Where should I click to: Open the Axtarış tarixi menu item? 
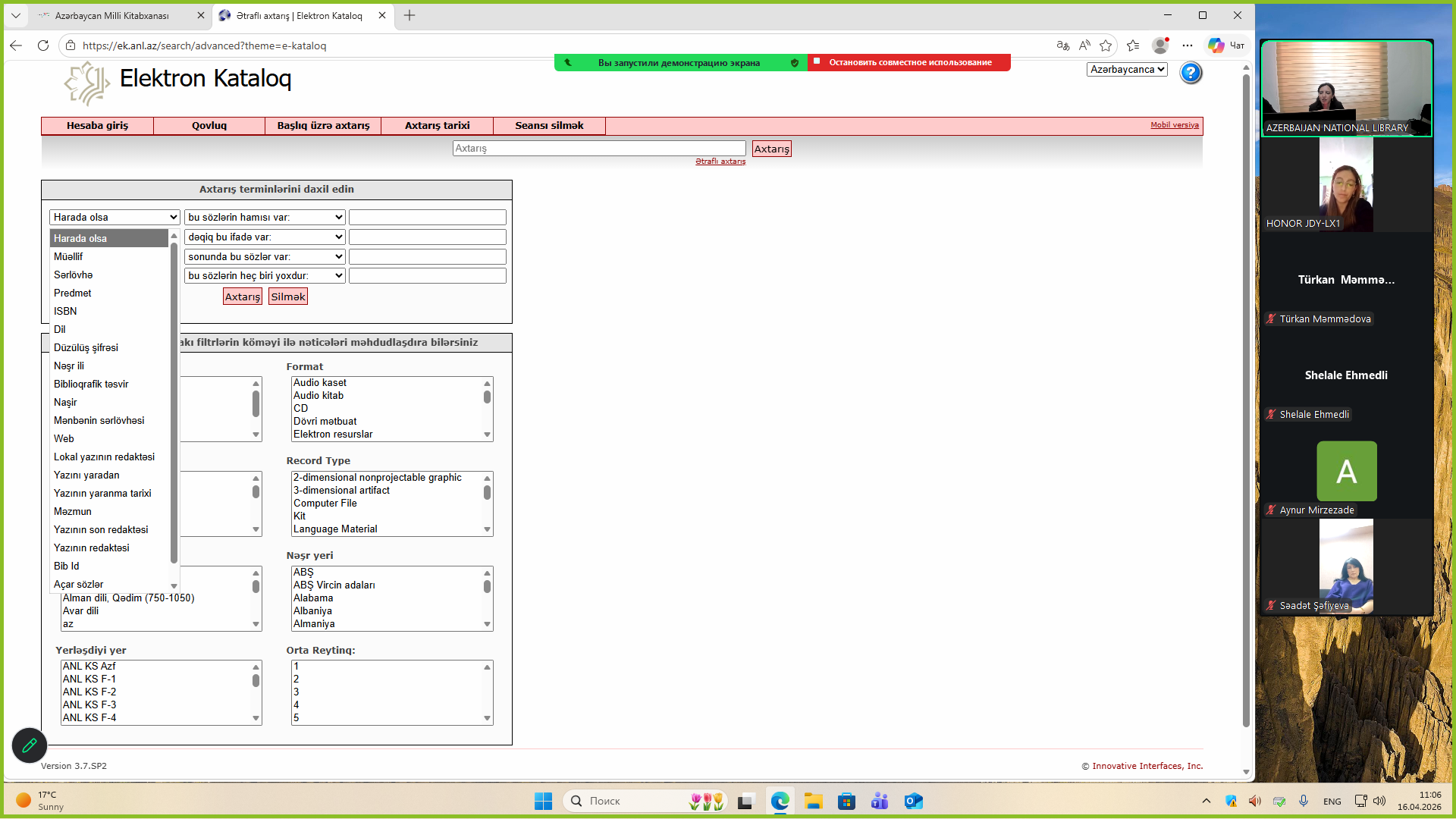tap(438, 126)
